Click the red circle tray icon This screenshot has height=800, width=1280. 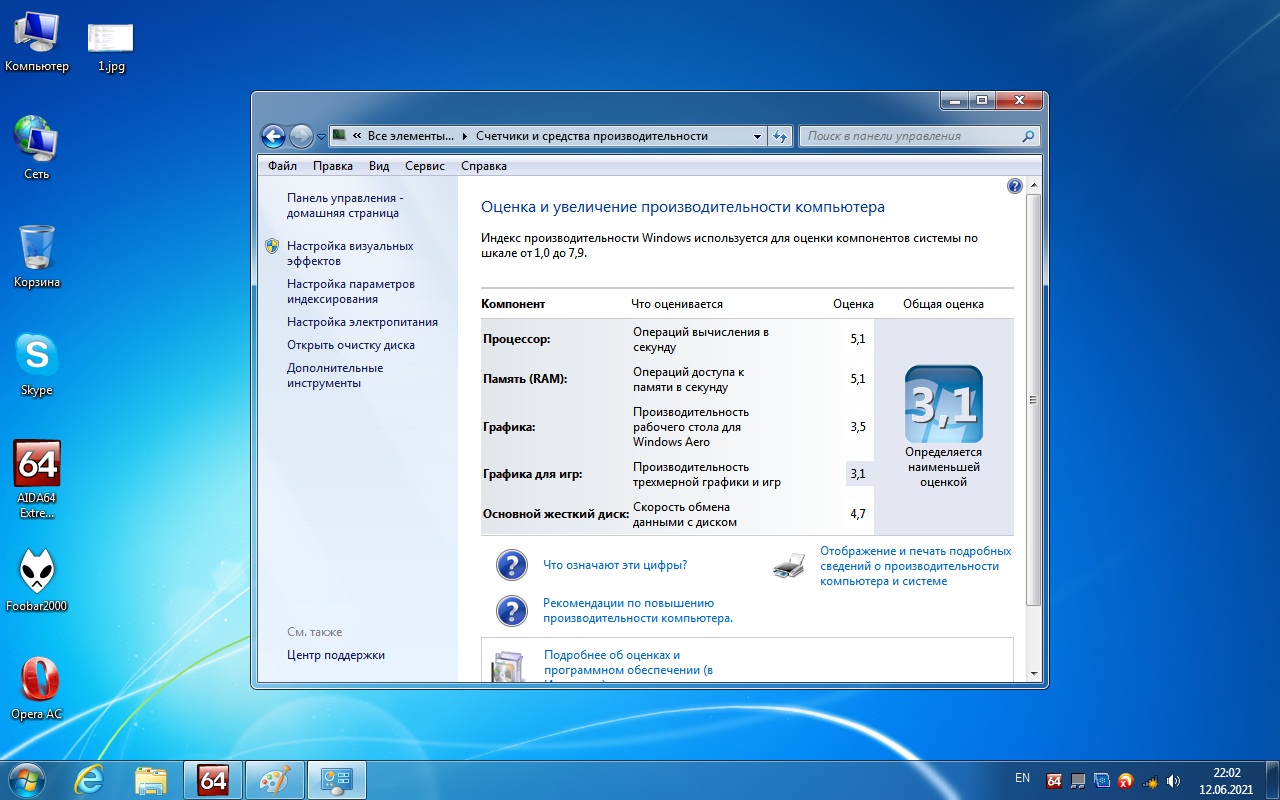1126,780
